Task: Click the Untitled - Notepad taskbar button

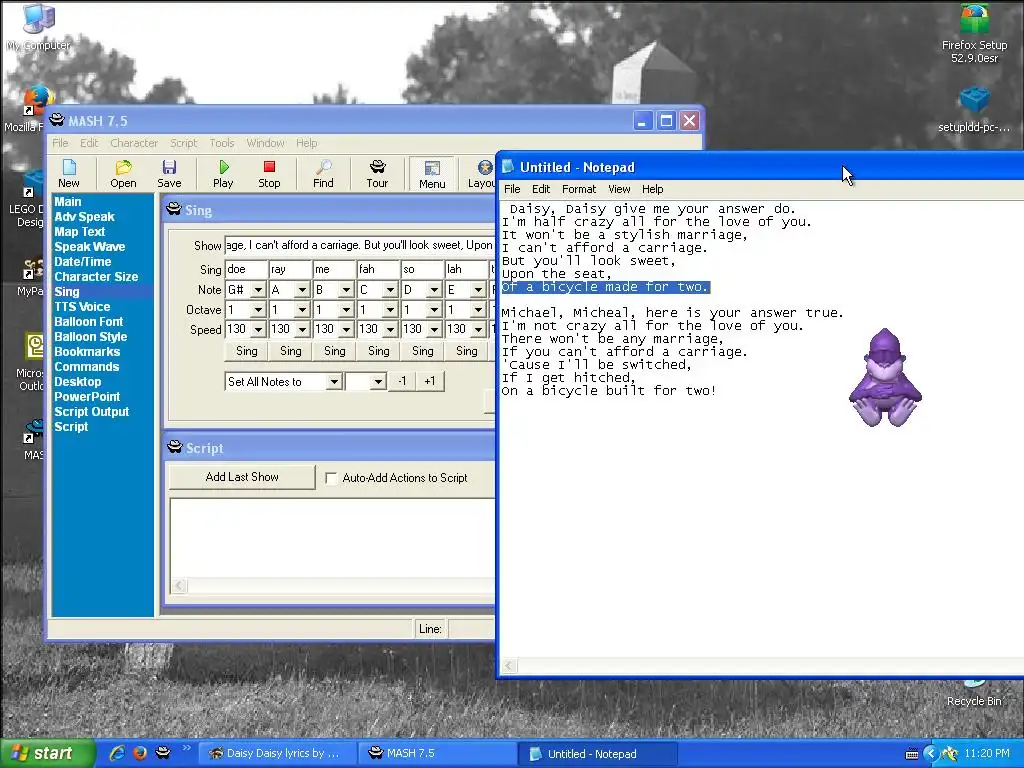Action: 597,754
